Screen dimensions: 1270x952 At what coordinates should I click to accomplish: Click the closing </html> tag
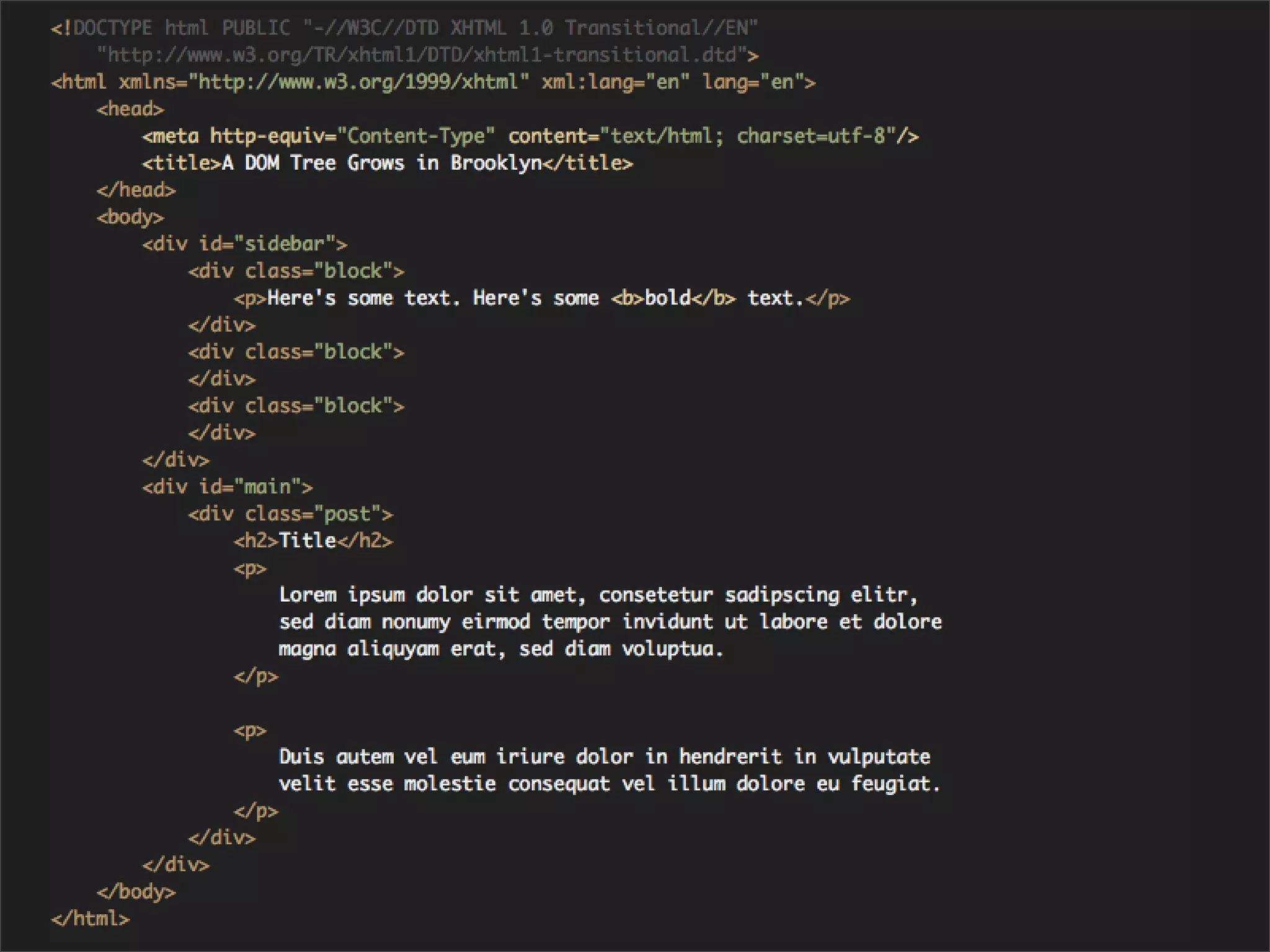91,919
